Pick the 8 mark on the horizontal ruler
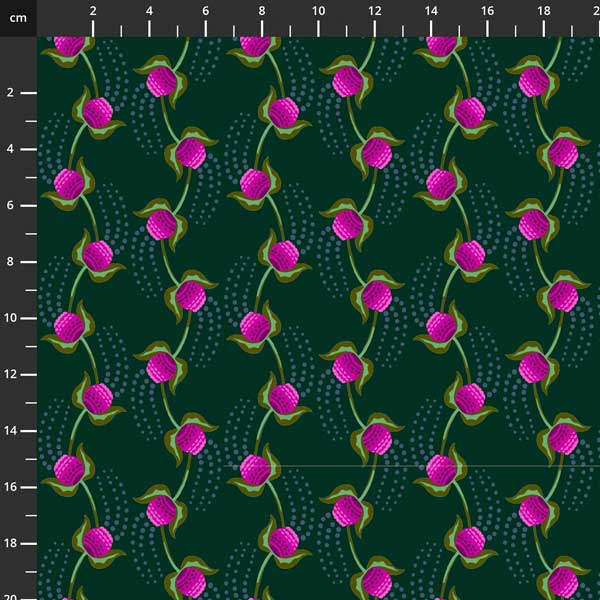 (262, 11)
